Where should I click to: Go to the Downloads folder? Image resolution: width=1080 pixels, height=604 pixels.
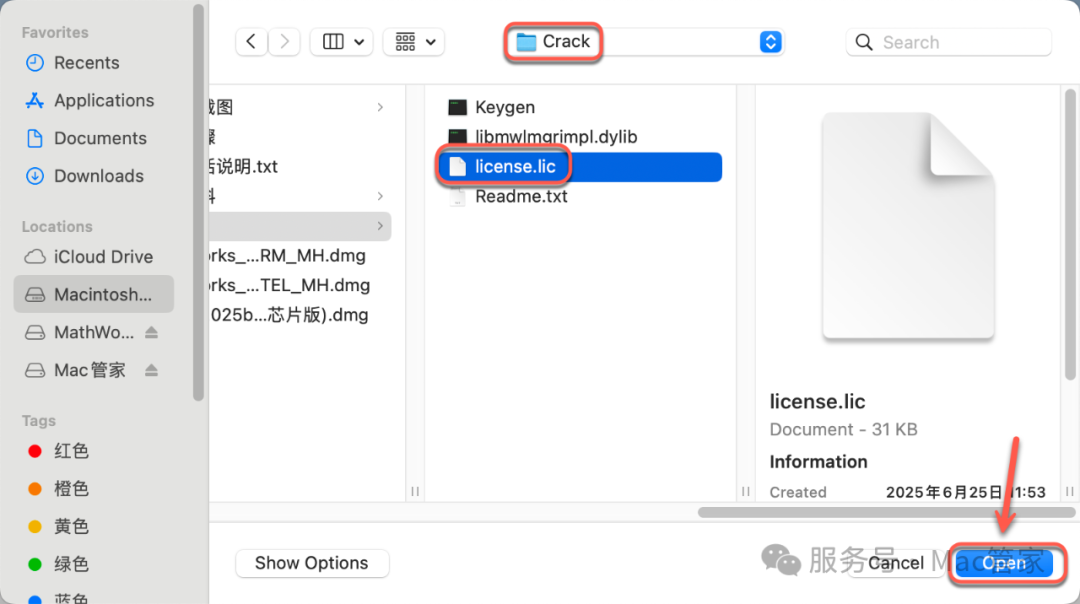point(98,176)
